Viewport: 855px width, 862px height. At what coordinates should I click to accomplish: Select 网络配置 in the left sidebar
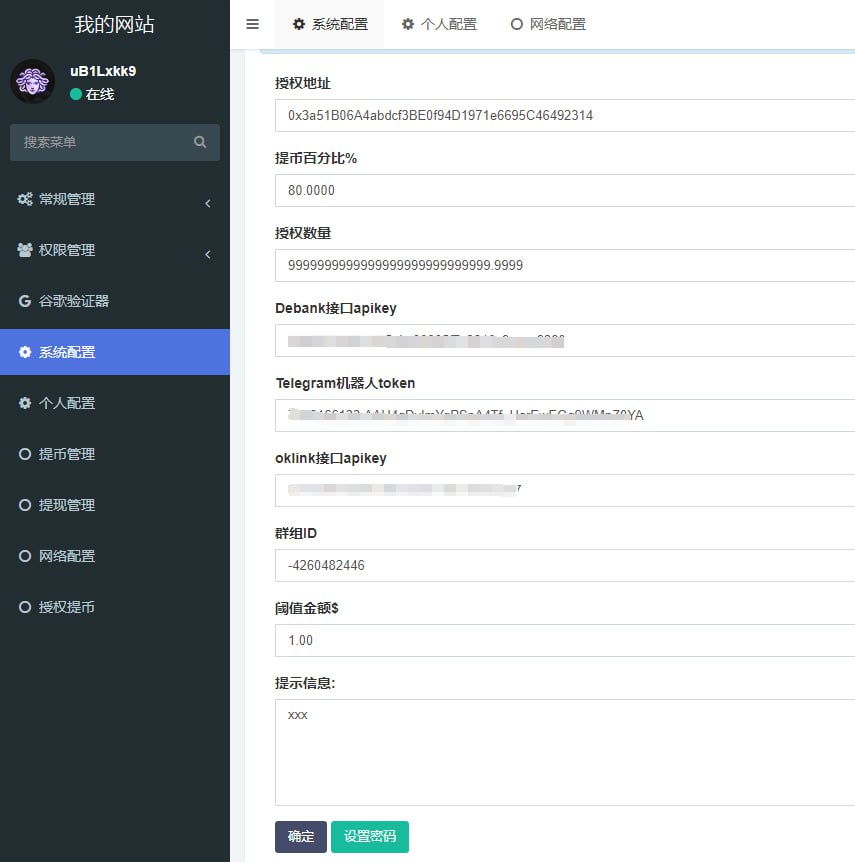tap(66, 556)
